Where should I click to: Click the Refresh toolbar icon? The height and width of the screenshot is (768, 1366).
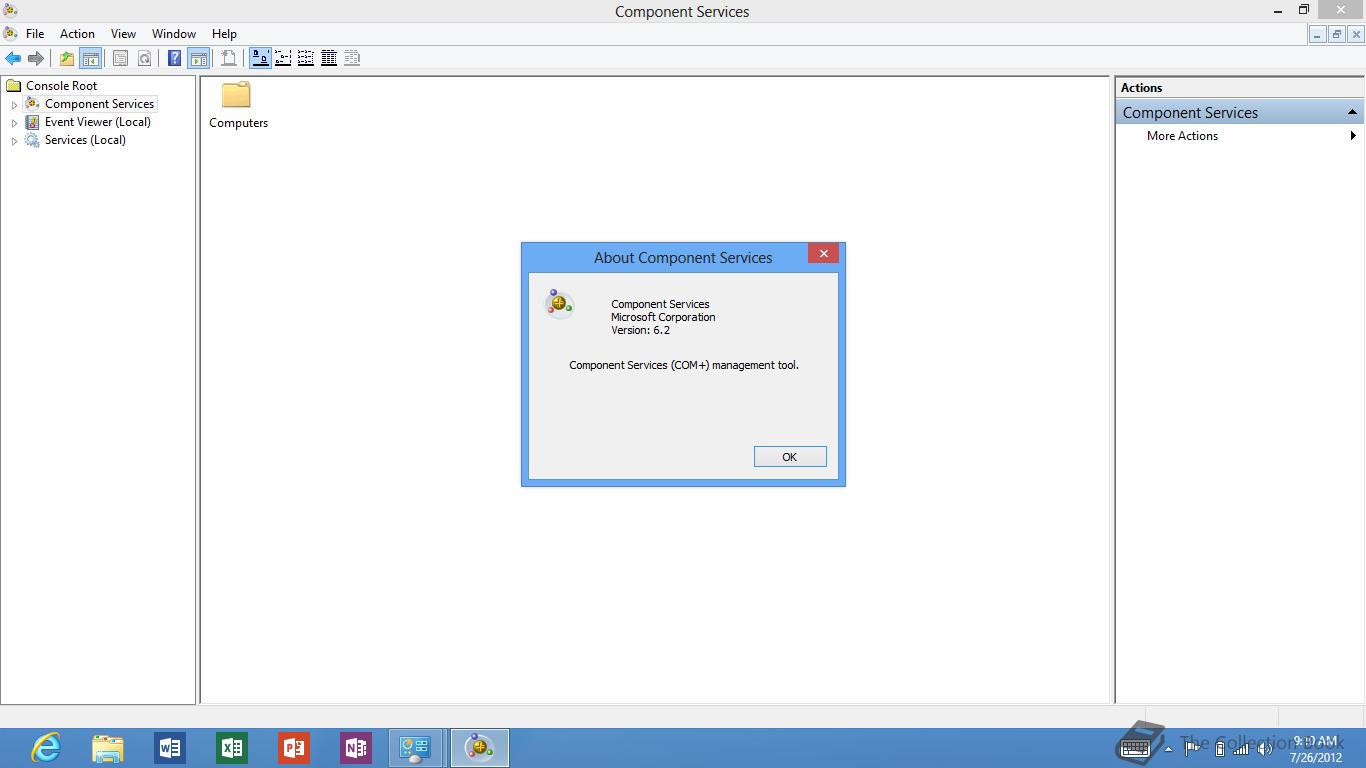[144, 58]
